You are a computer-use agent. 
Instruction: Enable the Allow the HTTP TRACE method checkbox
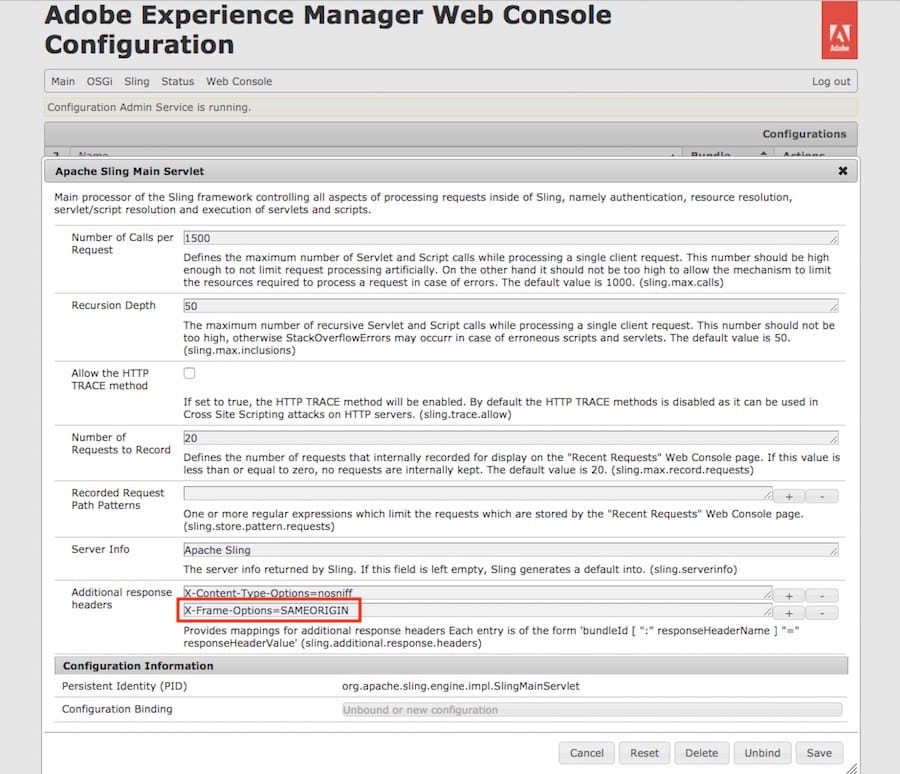coord(189,373)
